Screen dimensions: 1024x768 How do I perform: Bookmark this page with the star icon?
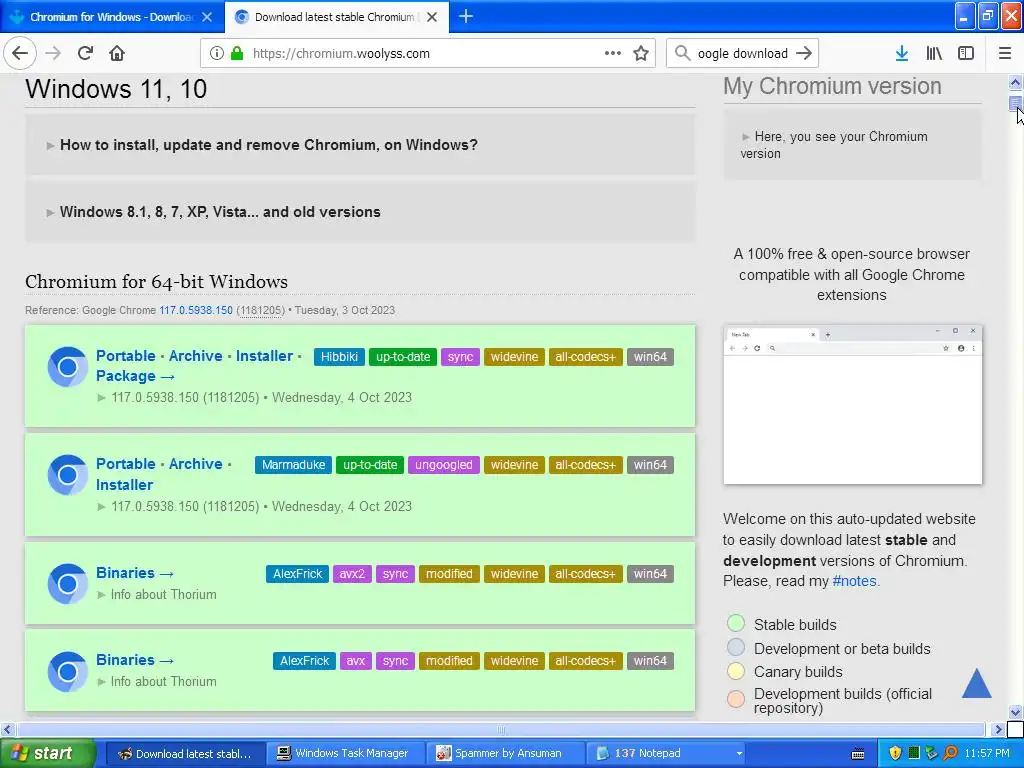click(x=641, y=53)
